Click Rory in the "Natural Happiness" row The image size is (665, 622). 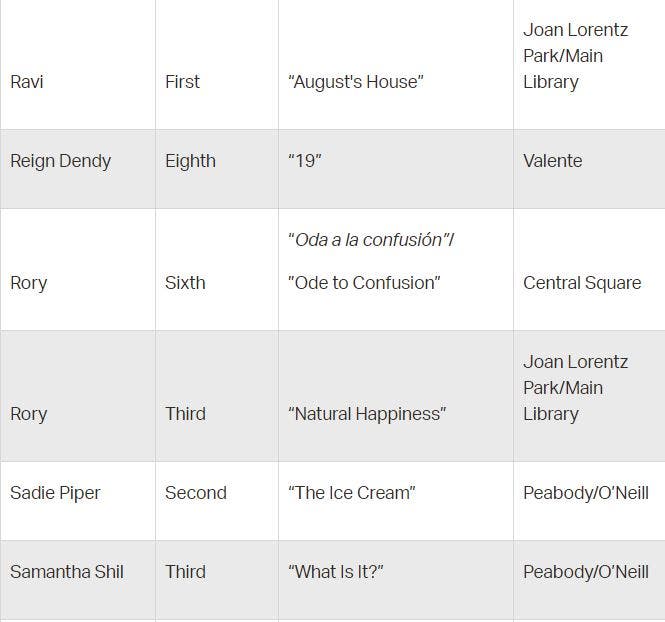28,414
